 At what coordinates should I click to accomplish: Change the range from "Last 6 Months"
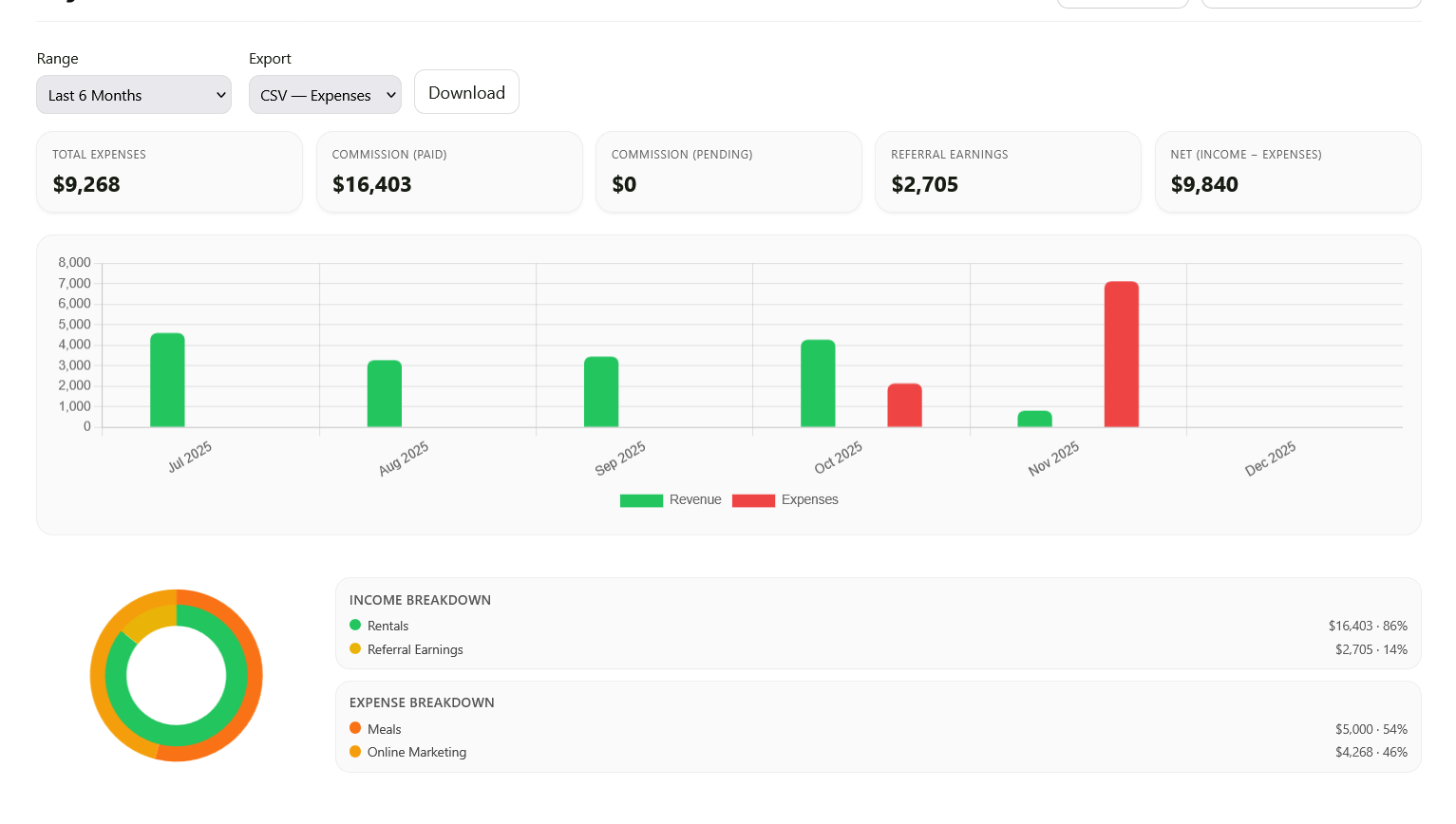(x=133, y=95)
